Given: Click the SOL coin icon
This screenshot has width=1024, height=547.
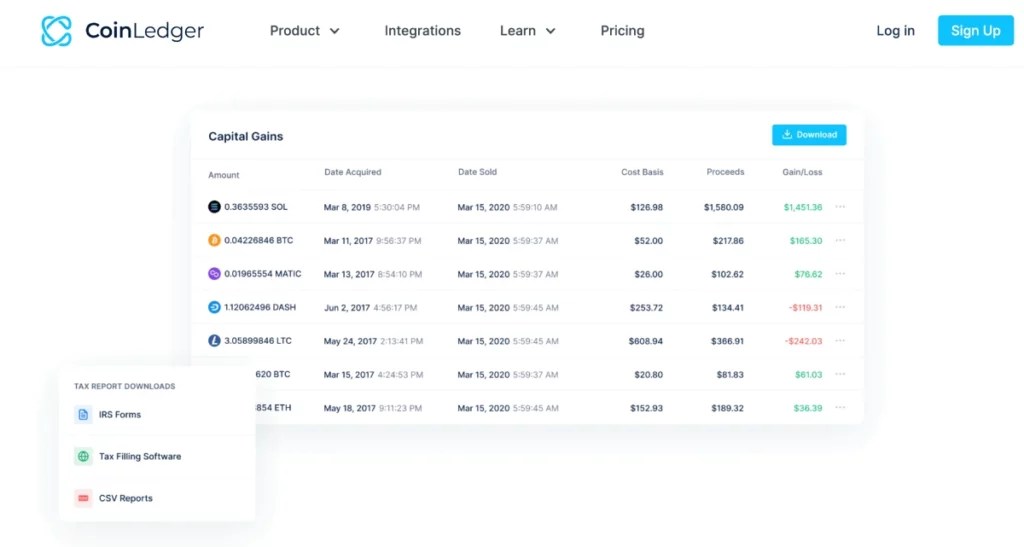Looking at the screenshot, I should point(214,207).
